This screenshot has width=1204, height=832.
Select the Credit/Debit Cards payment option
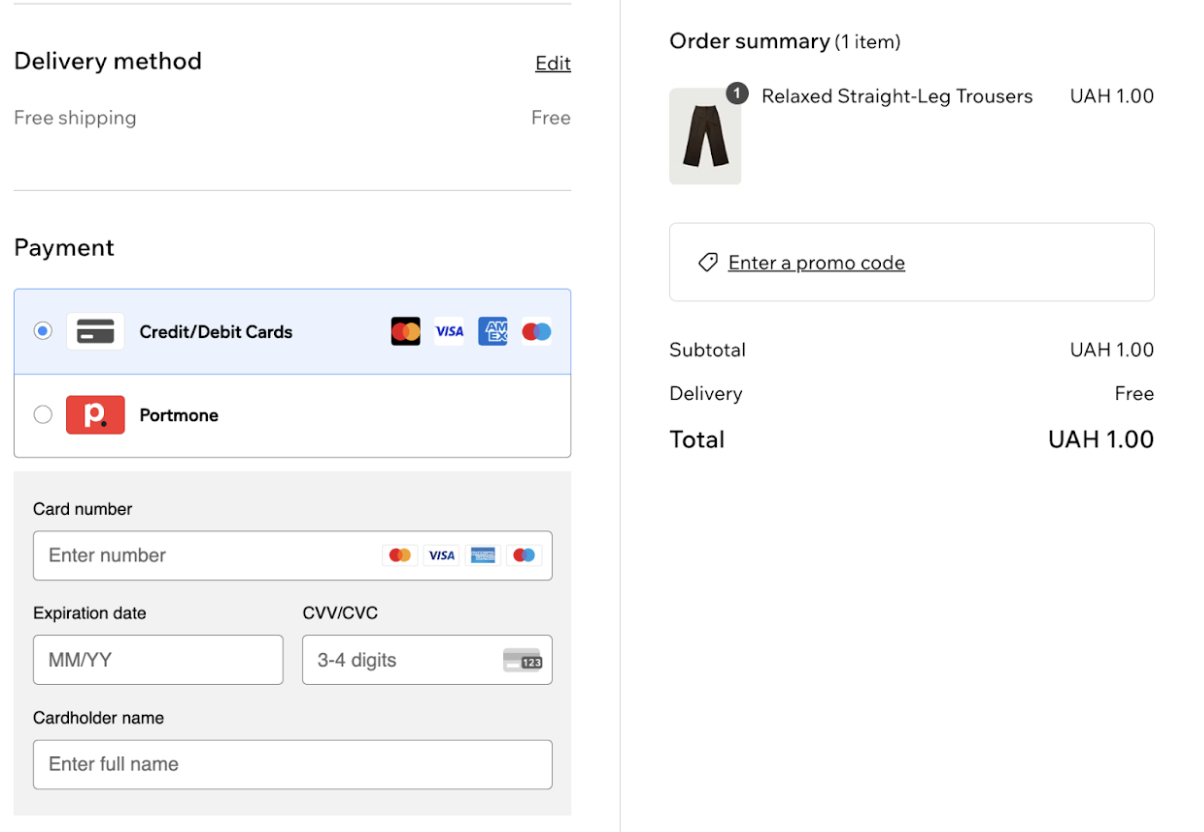point(42,331)
